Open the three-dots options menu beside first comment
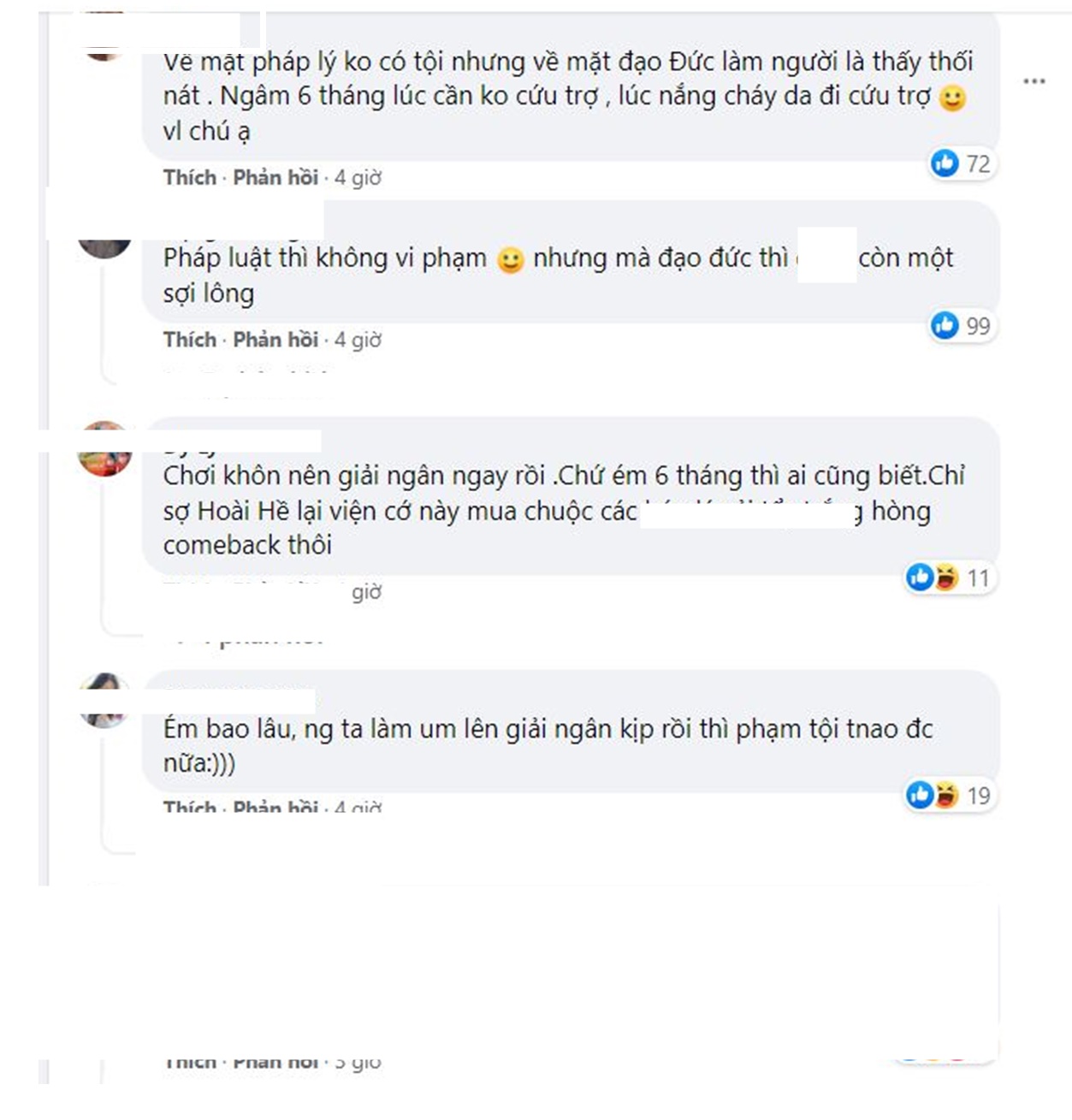Viewport: 1072px width, 1120px height. click(1034, 81)
